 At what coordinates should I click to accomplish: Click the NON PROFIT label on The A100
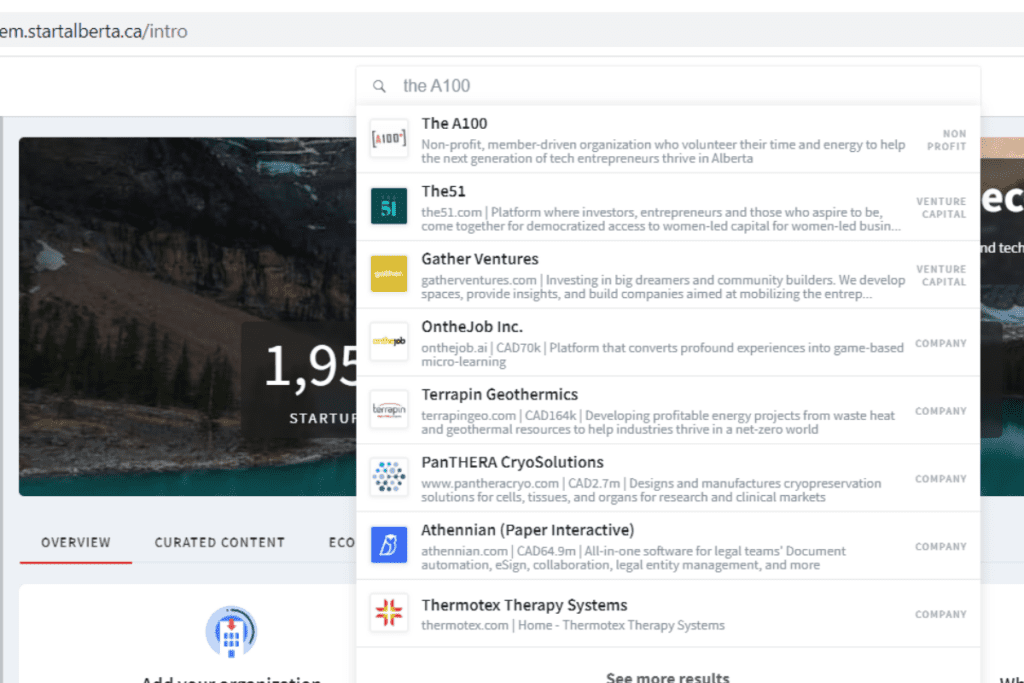point(946,140)
